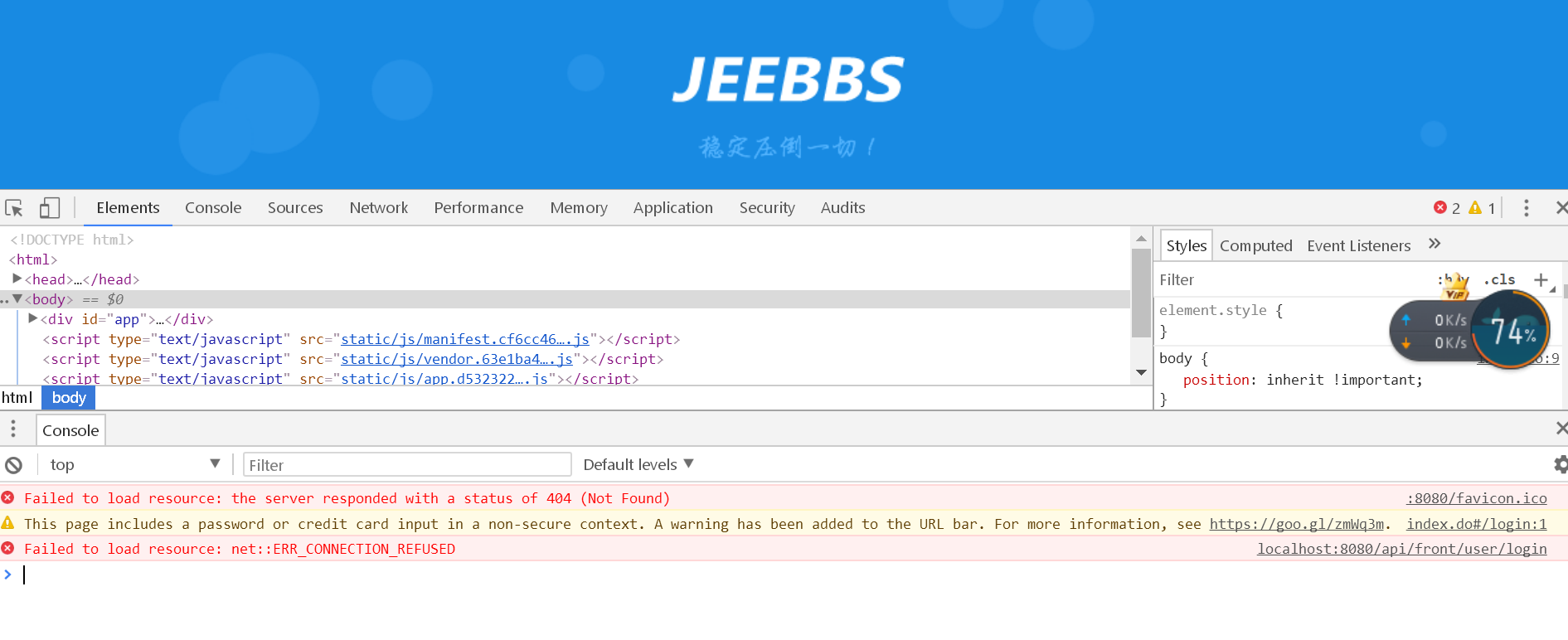Viewport: 1568px width, 640px height.
Task: Click the position inherit !important declaration
Action: (1302, 380)
